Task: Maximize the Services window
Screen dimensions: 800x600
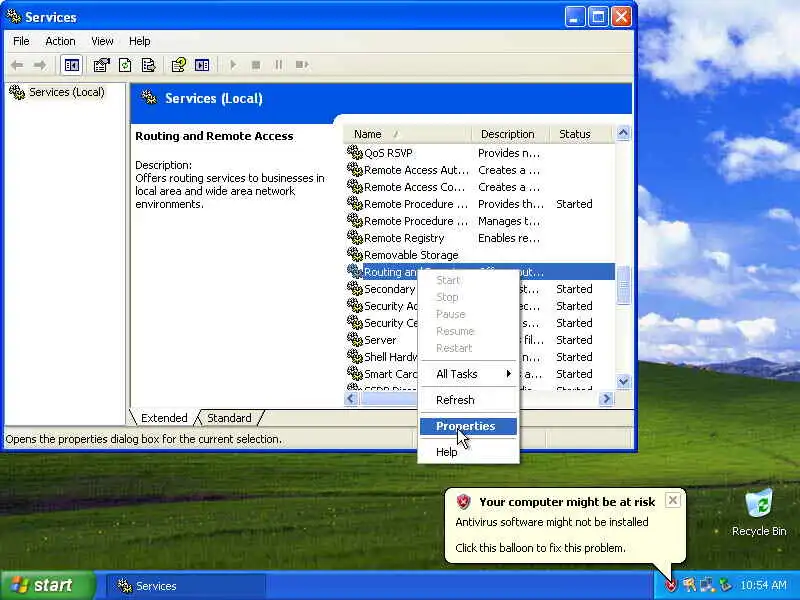Action: click(598, 17)
